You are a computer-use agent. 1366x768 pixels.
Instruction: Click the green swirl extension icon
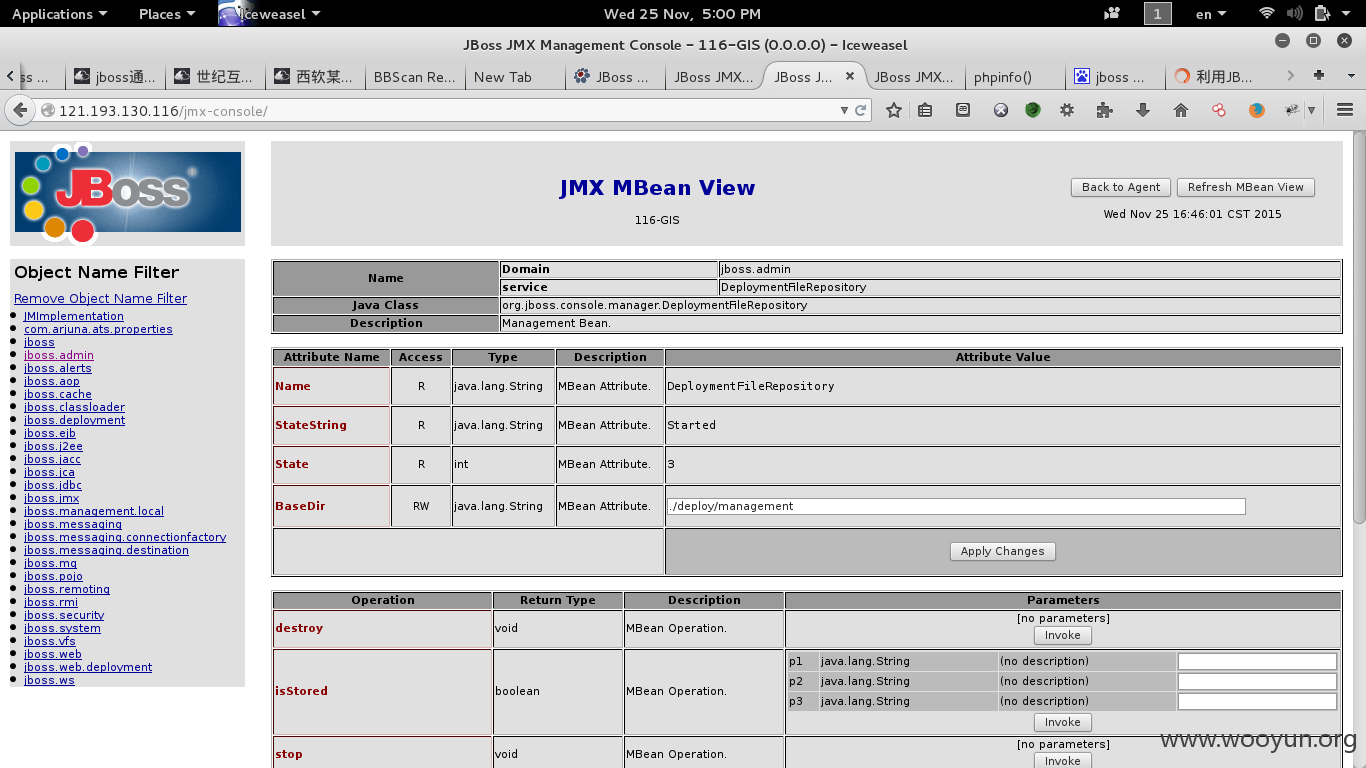click(1033, 110)
